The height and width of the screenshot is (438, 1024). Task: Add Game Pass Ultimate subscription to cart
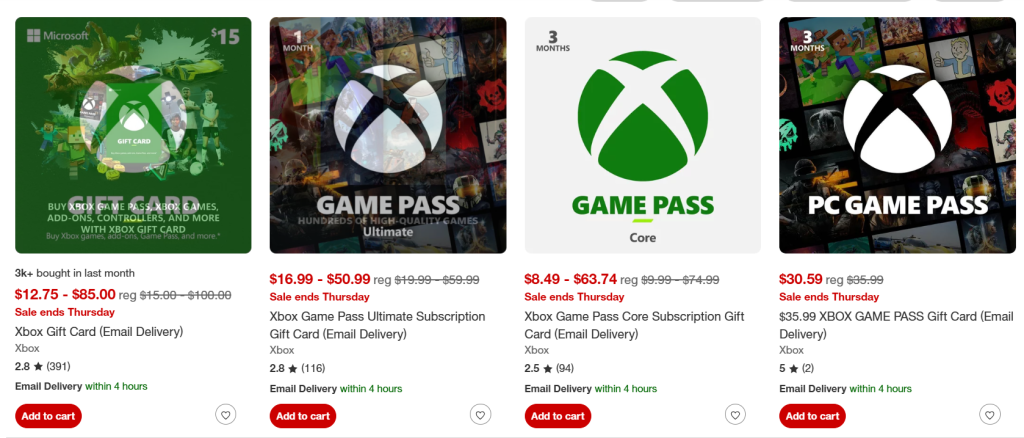[303, 416]
